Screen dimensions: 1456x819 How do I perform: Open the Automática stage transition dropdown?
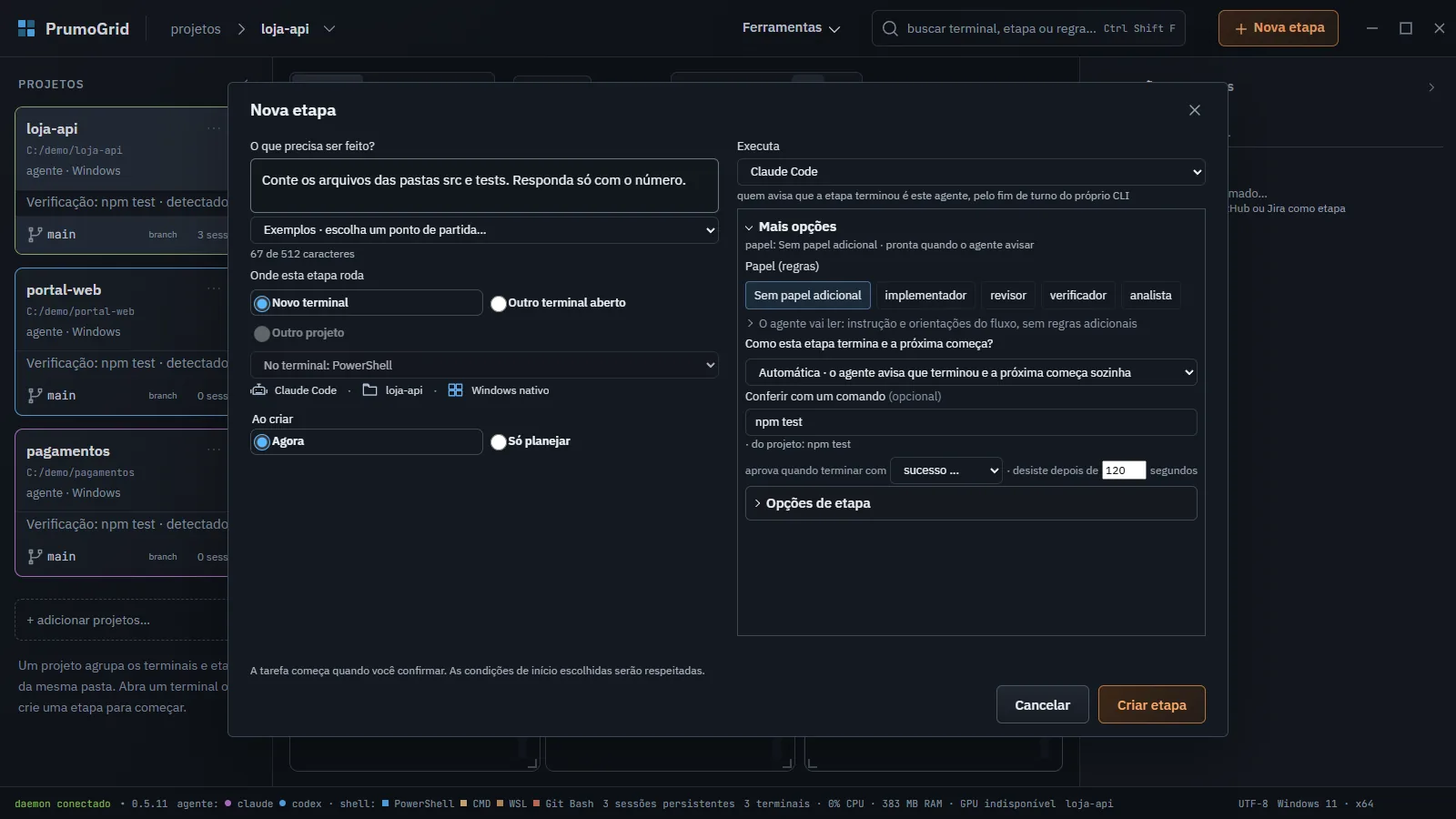(971, 372)
